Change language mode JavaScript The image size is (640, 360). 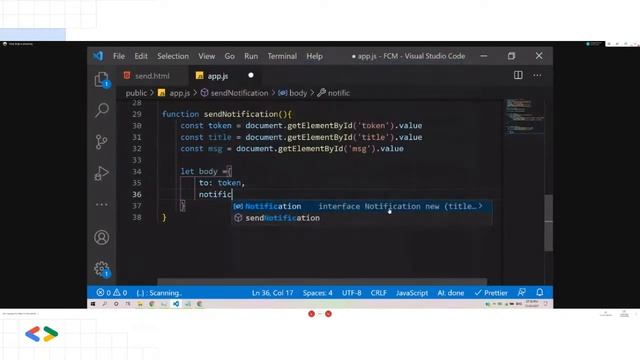pyautogui.click(x=412, y=293)
